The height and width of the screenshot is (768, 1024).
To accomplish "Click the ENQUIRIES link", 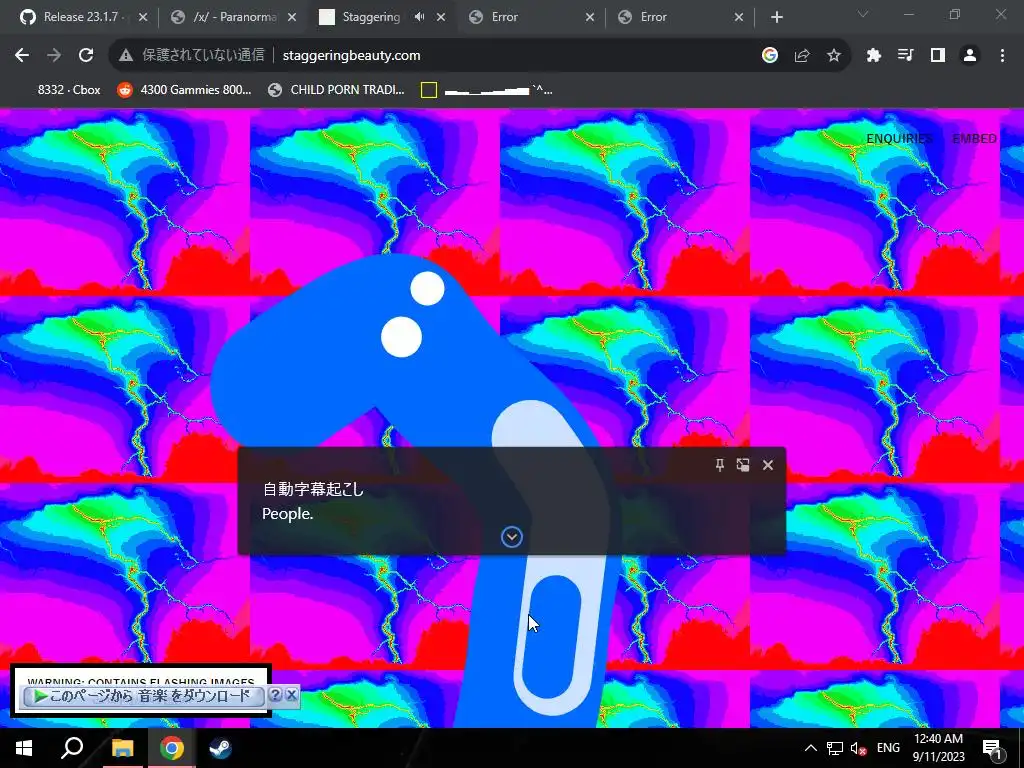I will 899,138.
